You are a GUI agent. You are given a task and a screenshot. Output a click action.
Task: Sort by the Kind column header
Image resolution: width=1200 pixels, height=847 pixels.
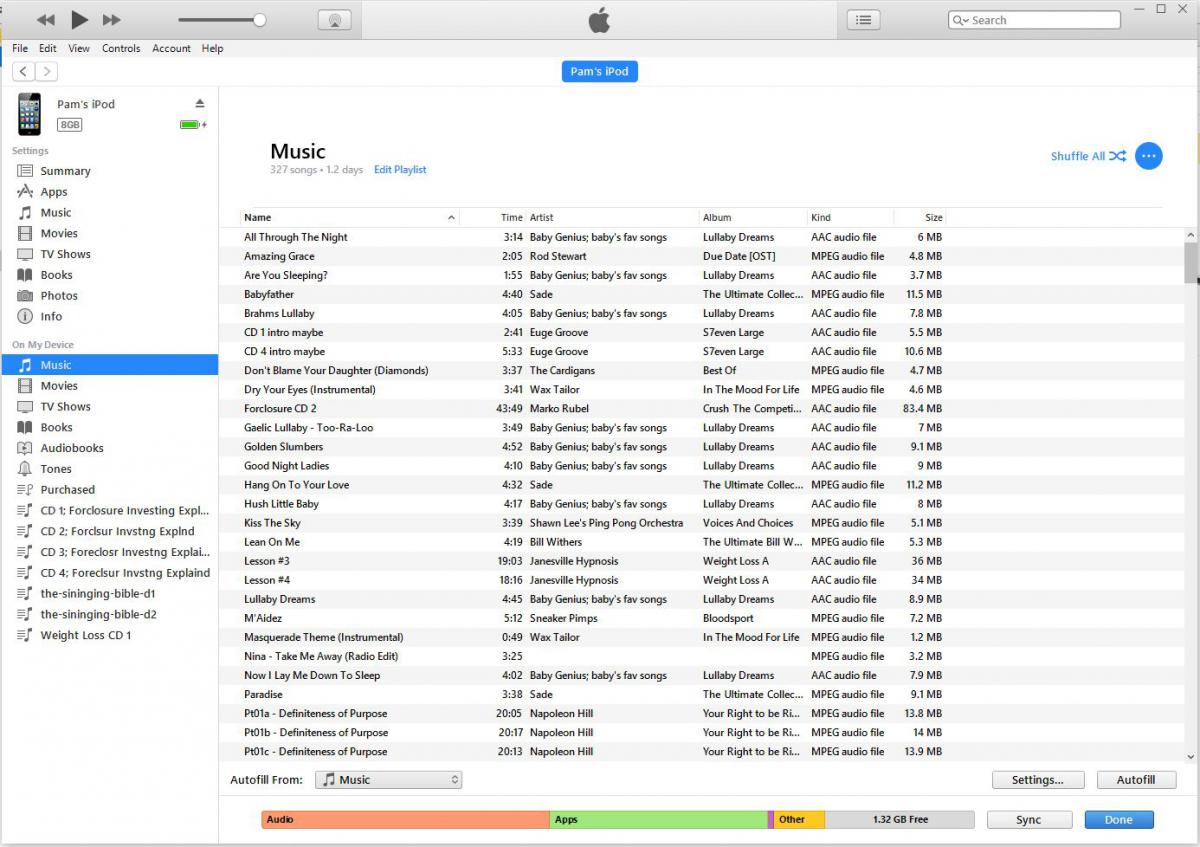point(850,217)
